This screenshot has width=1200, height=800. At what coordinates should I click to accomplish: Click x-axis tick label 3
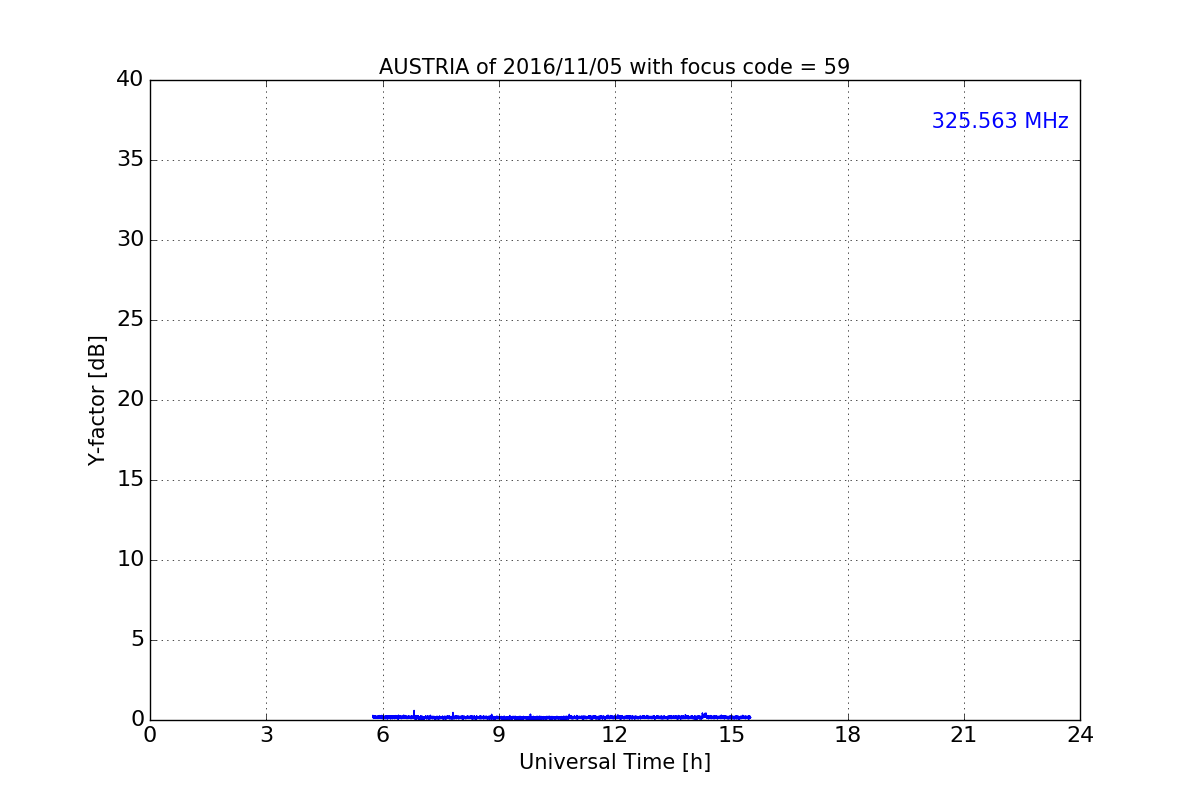[x=266, y=735]
